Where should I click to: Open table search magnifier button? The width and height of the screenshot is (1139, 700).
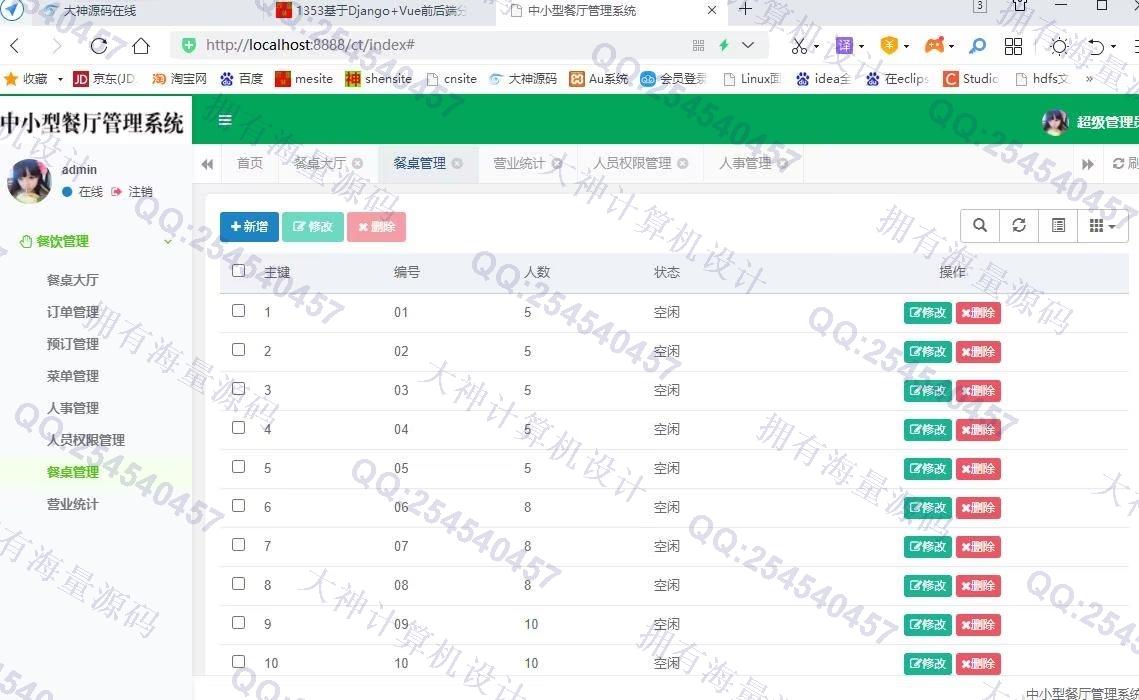tap(980, 225)
